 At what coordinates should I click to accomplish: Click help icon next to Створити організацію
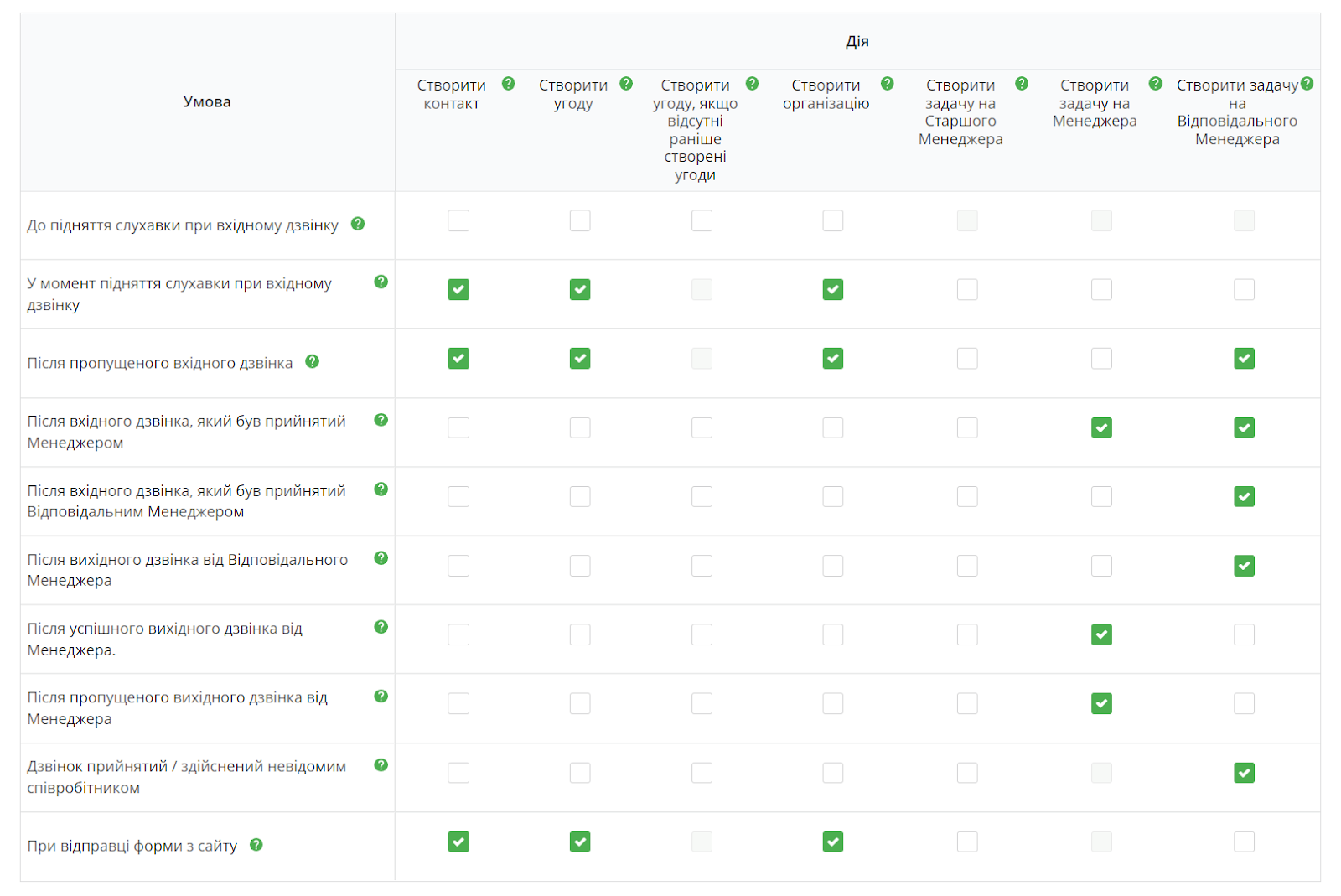(x=887, y=84)
